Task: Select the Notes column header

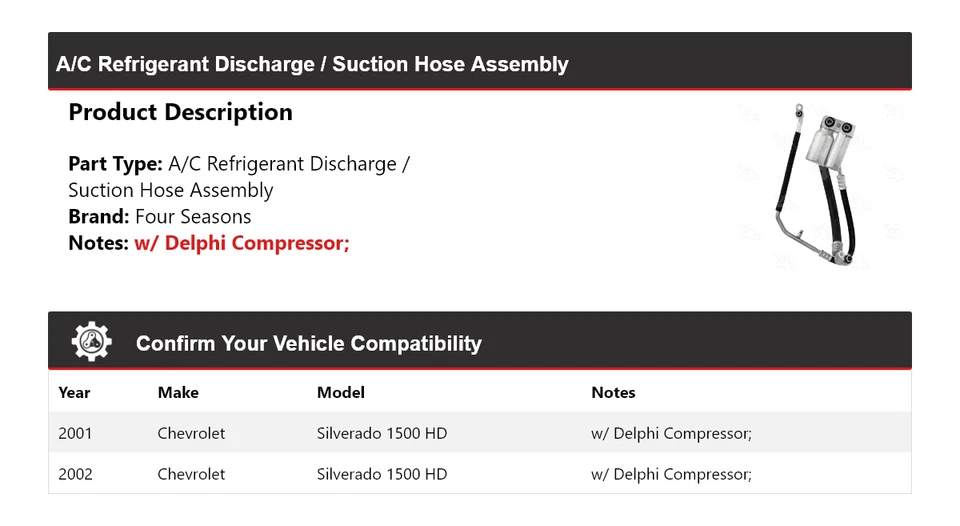Action: point(613,393)
